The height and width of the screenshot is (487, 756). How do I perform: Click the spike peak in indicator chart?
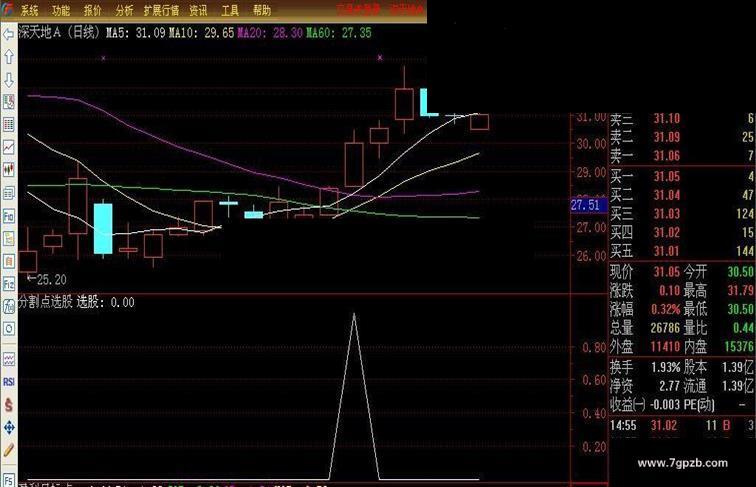(354, 314)
